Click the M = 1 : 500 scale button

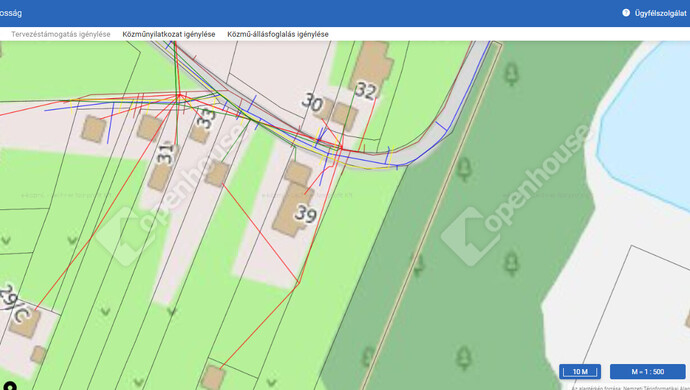[647, 372]
